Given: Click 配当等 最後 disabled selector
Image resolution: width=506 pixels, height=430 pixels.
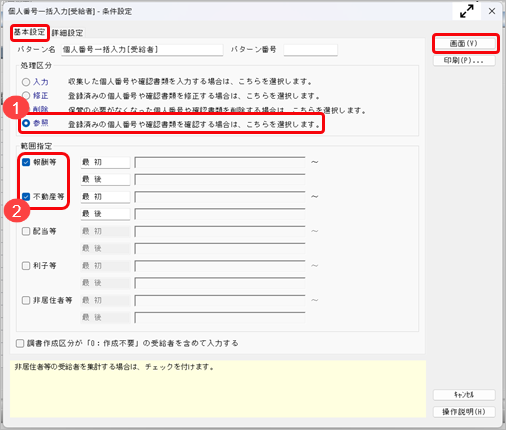Looking at the screenshot, I should (105, 248).
